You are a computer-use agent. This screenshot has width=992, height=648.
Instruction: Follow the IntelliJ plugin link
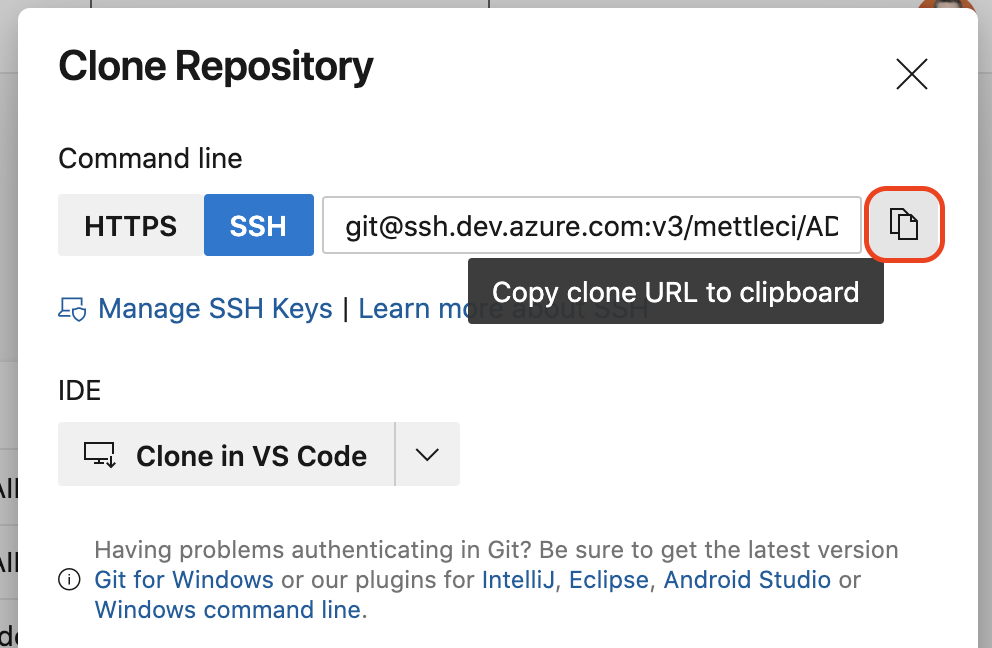pos(519,580)
